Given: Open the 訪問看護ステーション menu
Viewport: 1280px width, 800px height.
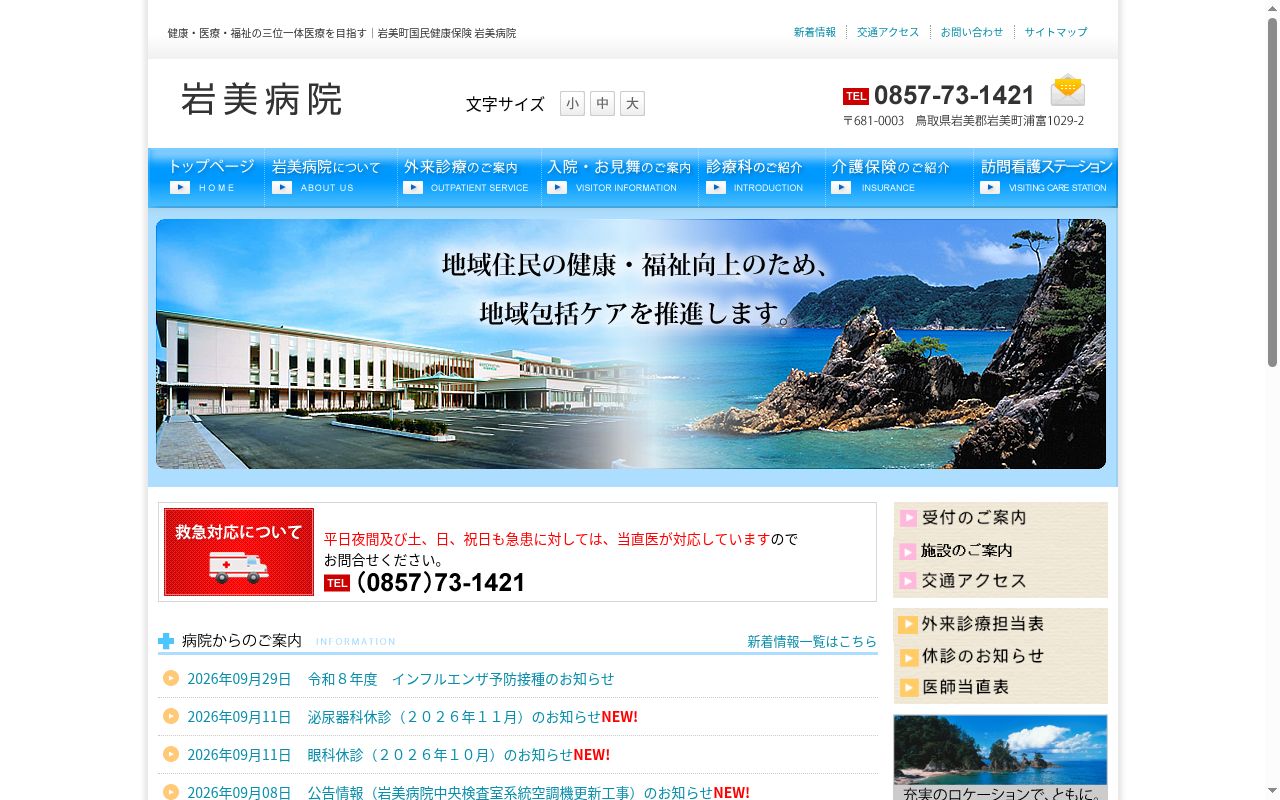Looking at the screenshot, I should pos(1046,177).
